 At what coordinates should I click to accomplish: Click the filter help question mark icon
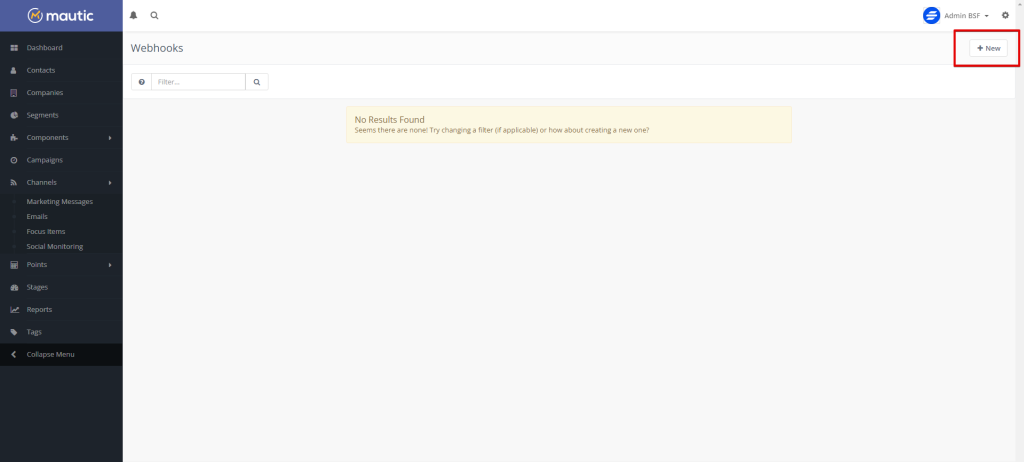point(141,82)
